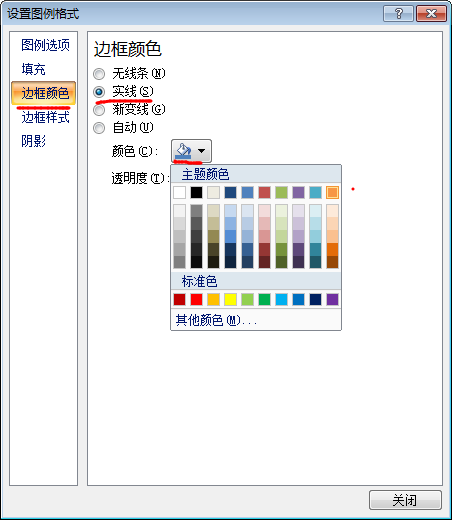Screen dimensions: 452x520
Task: Pick darkest gray shade under white column
Action: 179,262
